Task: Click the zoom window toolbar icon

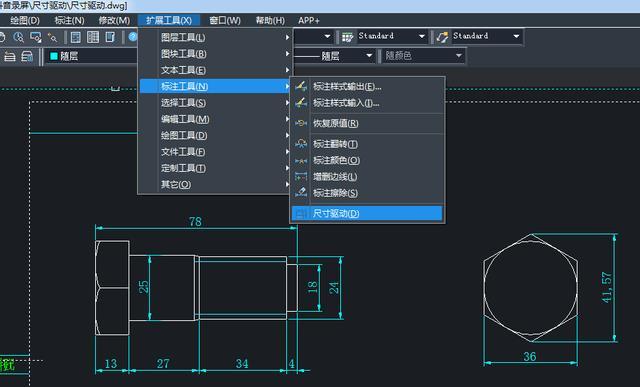Action: click(x=36, y=37)
